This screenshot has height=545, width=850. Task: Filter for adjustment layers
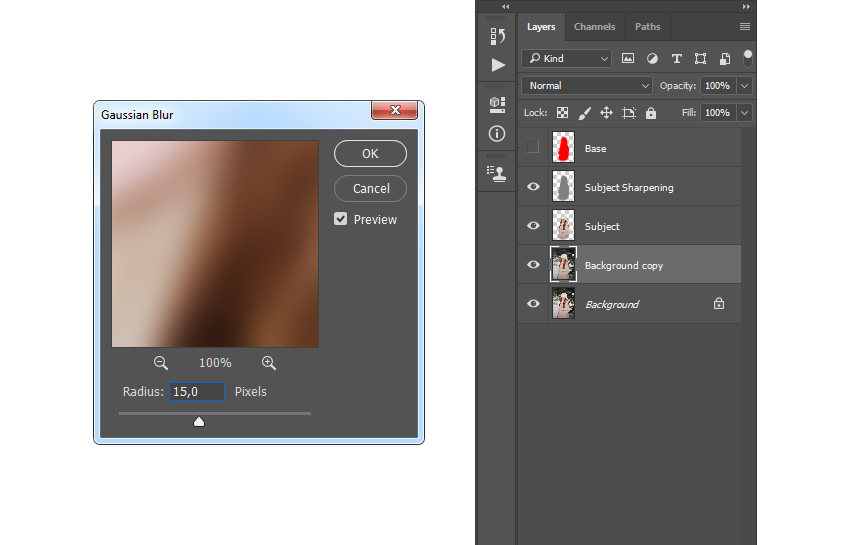click(x=652, y=59)
